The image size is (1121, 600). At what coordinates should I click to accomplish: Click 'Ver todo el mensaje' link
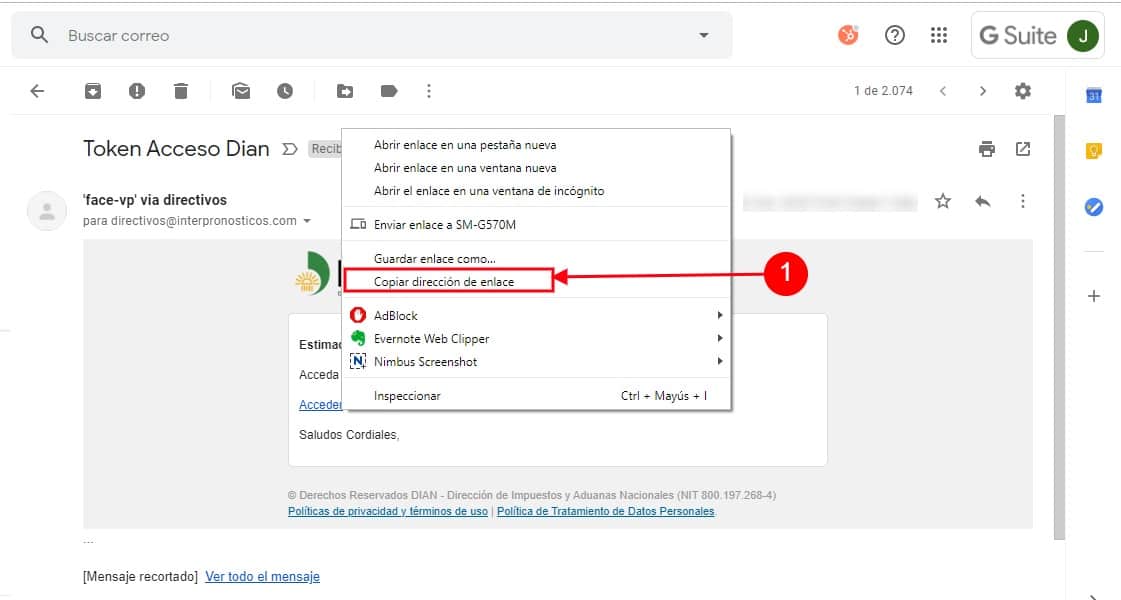tap(262, 577)
